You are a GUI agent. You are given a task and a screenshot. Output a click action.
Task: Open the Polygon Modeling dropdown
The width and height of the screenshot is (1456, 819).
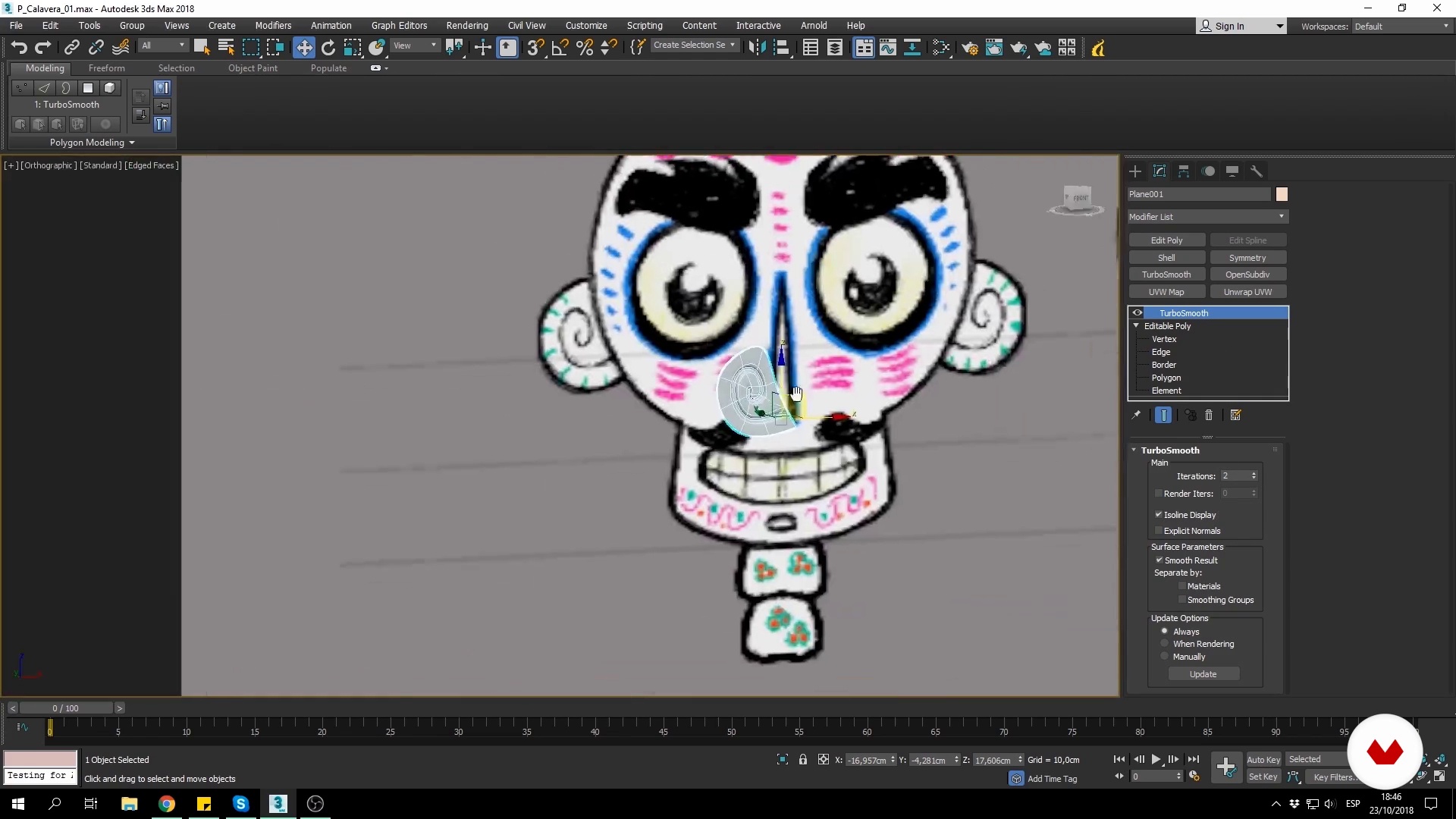[92, 143]
